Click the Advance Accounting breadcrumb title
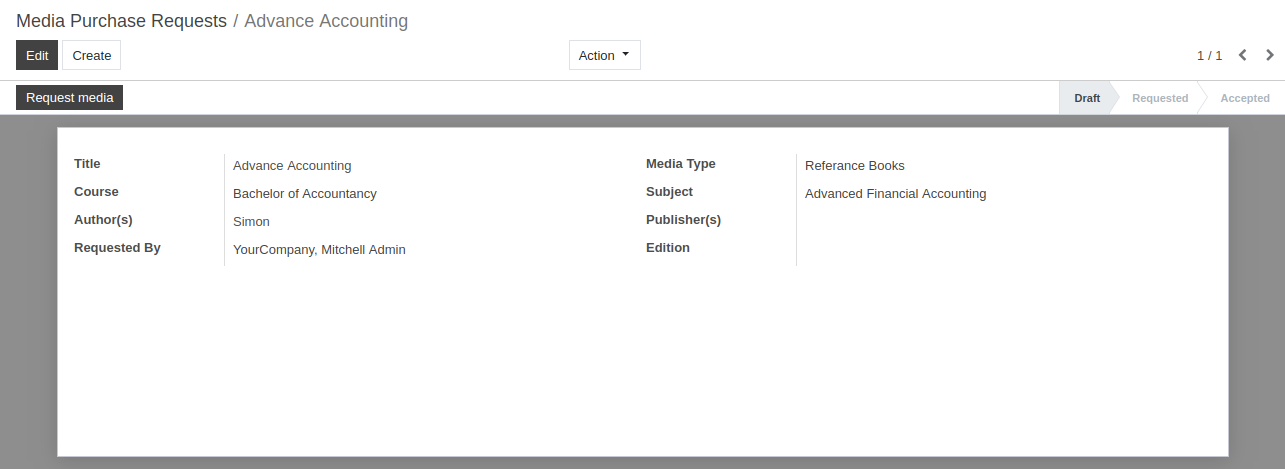The image size is (1285, 469). tap(326, 21)
